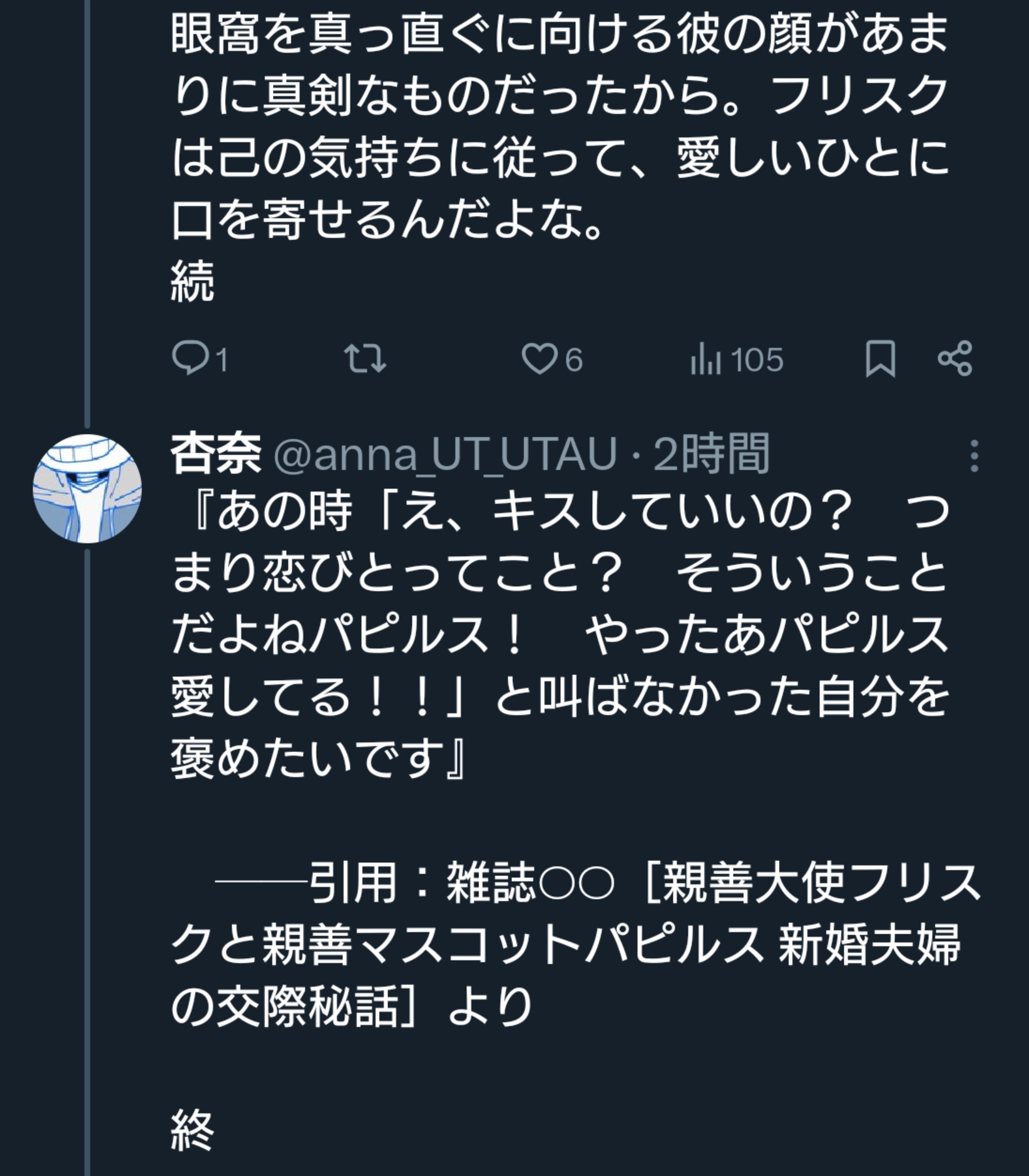Open the @anna_UT_UTAU handle link

pos(445,455)
